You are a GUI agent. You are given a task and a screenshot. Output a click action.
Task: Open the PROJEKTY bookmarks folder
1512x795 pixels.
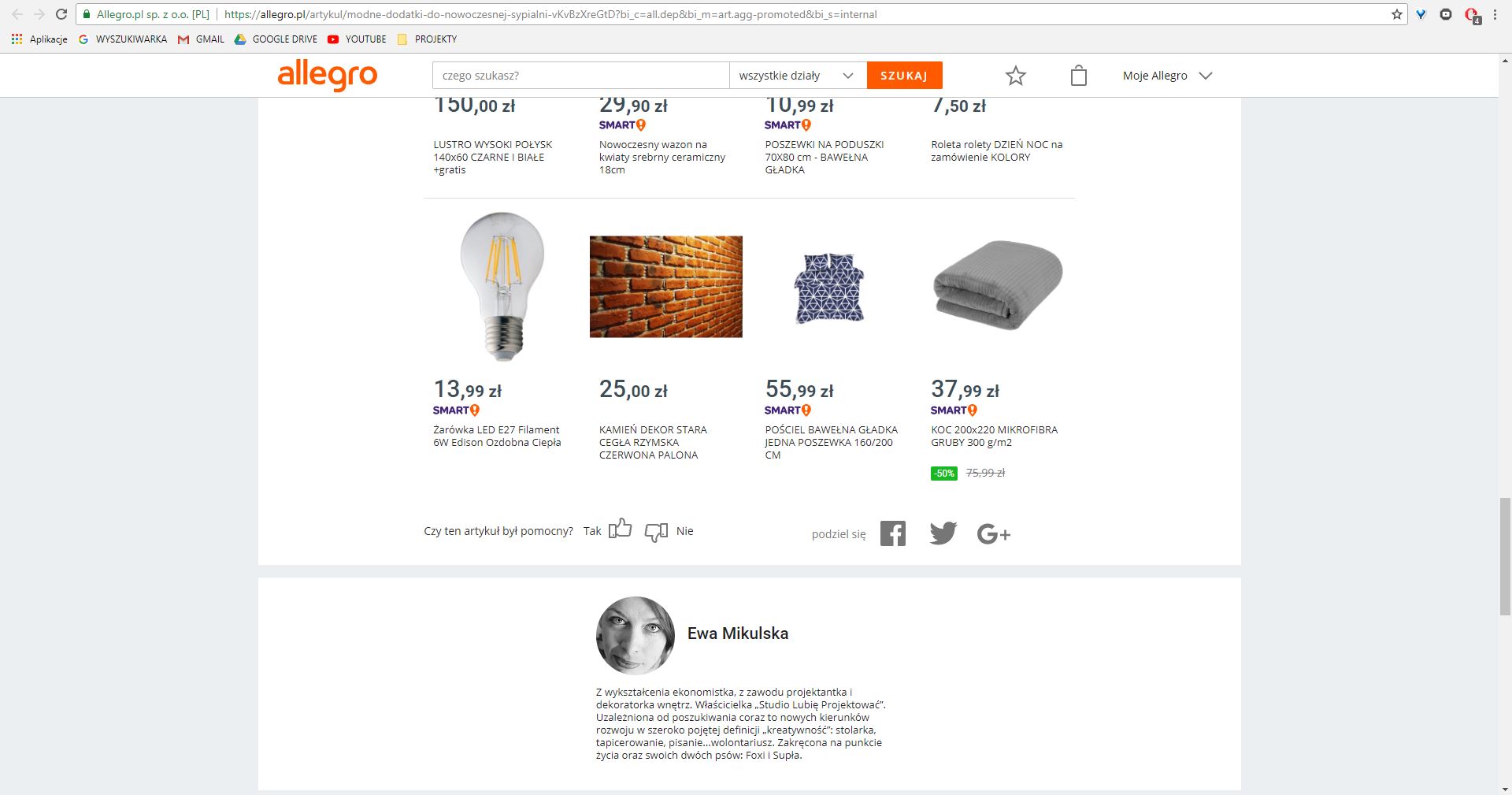click(x=428, y=39)
